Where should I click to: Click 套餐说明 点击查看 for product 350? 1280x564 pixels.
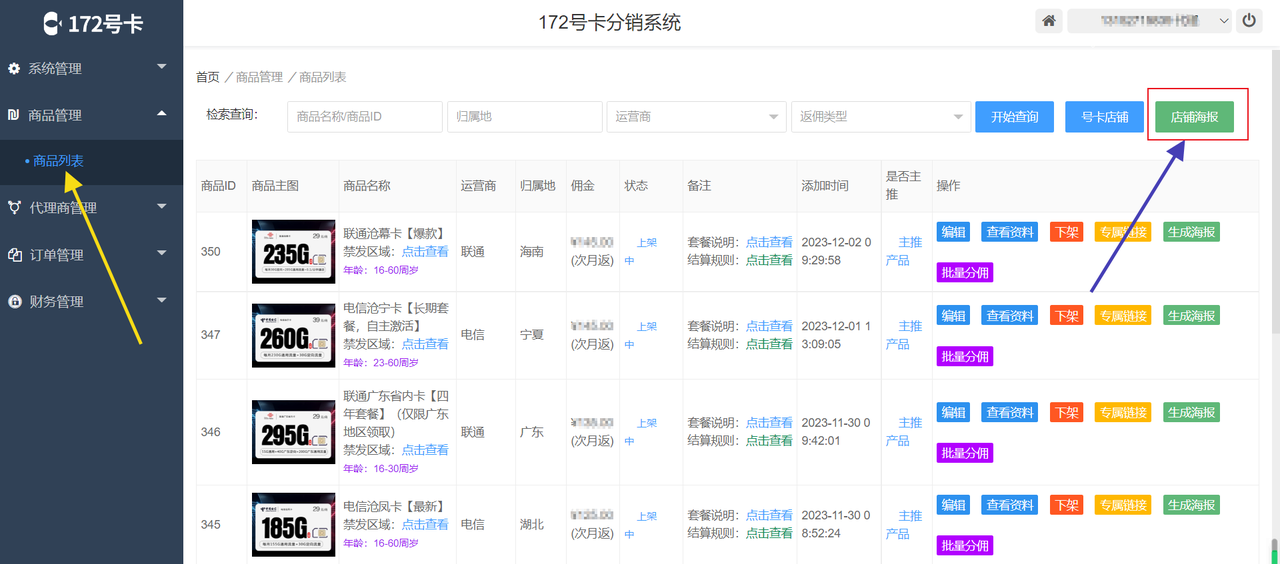pyautogui.click(x=769, y=242)
